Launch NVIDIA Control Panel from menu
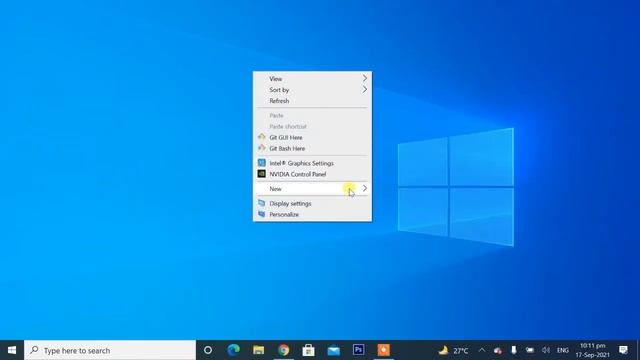 (312, 174)
